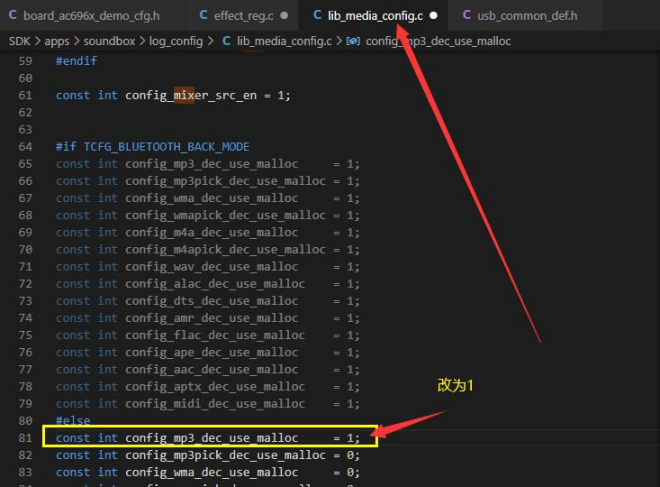This screenshot has width=660, height=487.
Task: Place cursor on config_mixer_src_en line
Action: click(x=173, y=96)
